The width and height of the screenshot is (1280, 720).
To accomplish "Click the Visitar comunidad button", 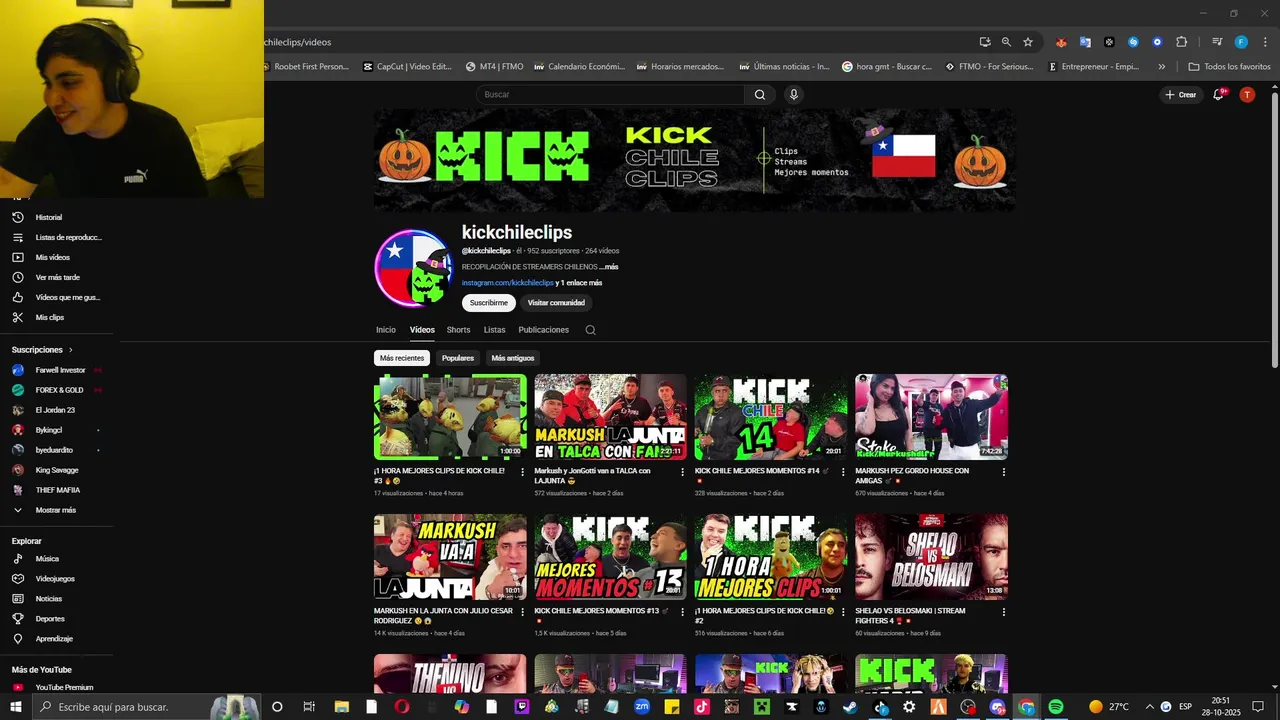I will click(556, 303).
